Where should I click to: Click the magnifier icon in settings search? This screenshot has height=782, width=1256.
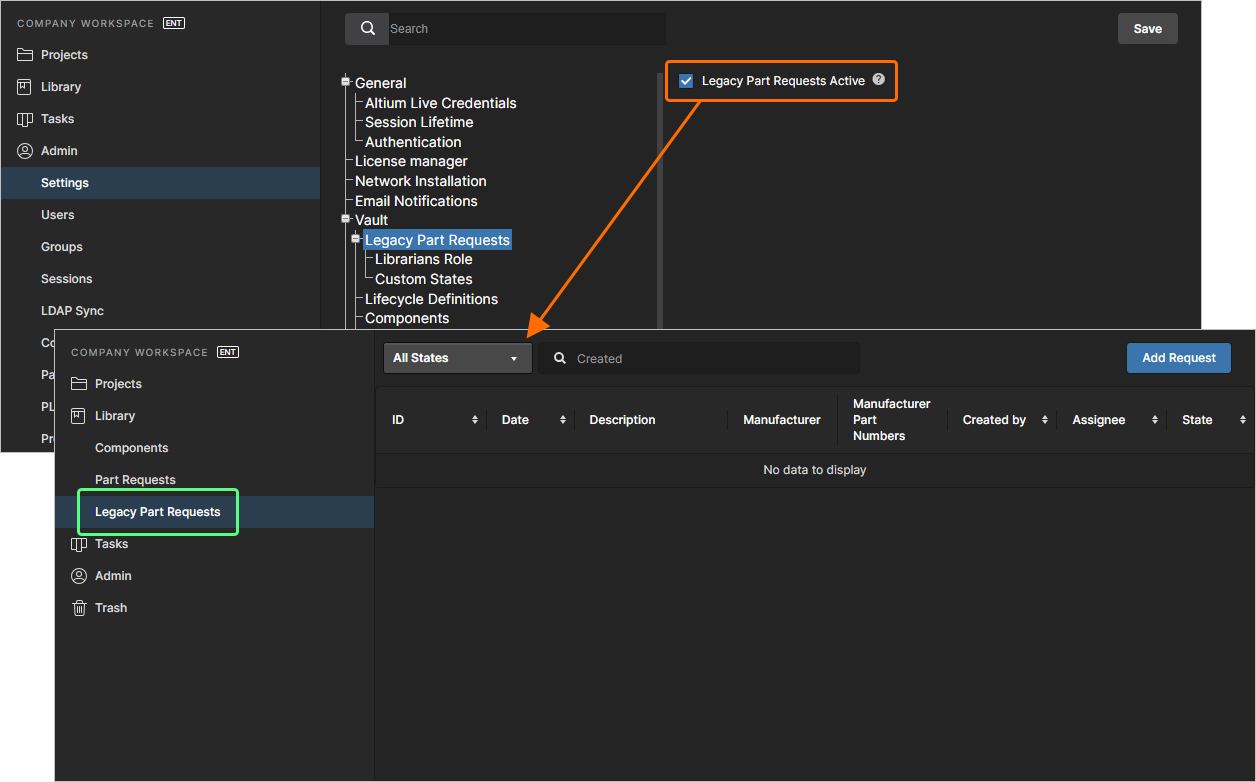pos(368,29)
